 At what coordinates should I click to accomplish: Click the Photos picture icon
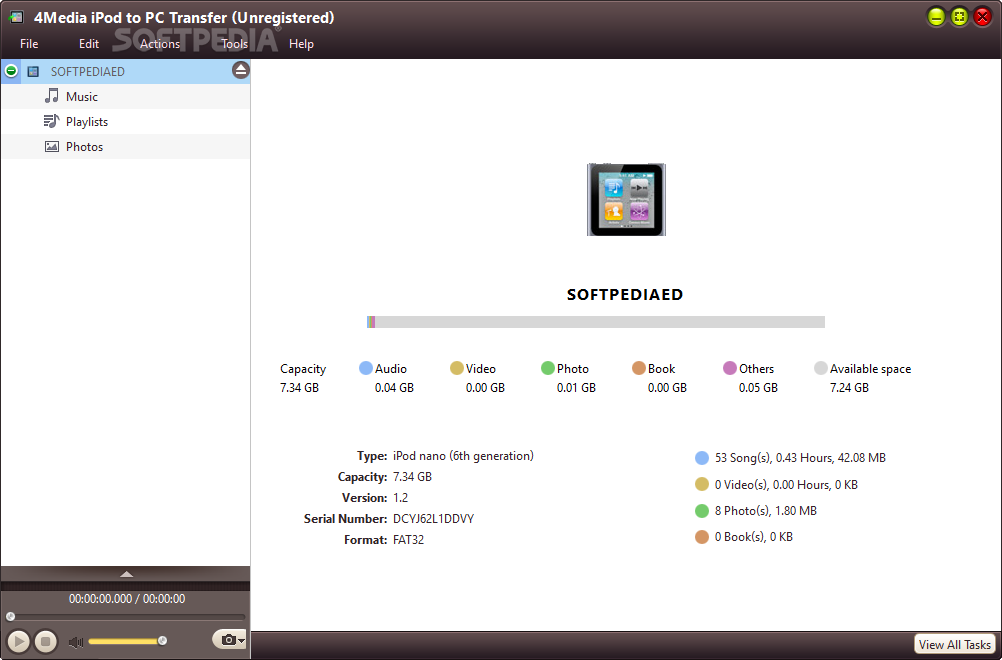(52, 146)
